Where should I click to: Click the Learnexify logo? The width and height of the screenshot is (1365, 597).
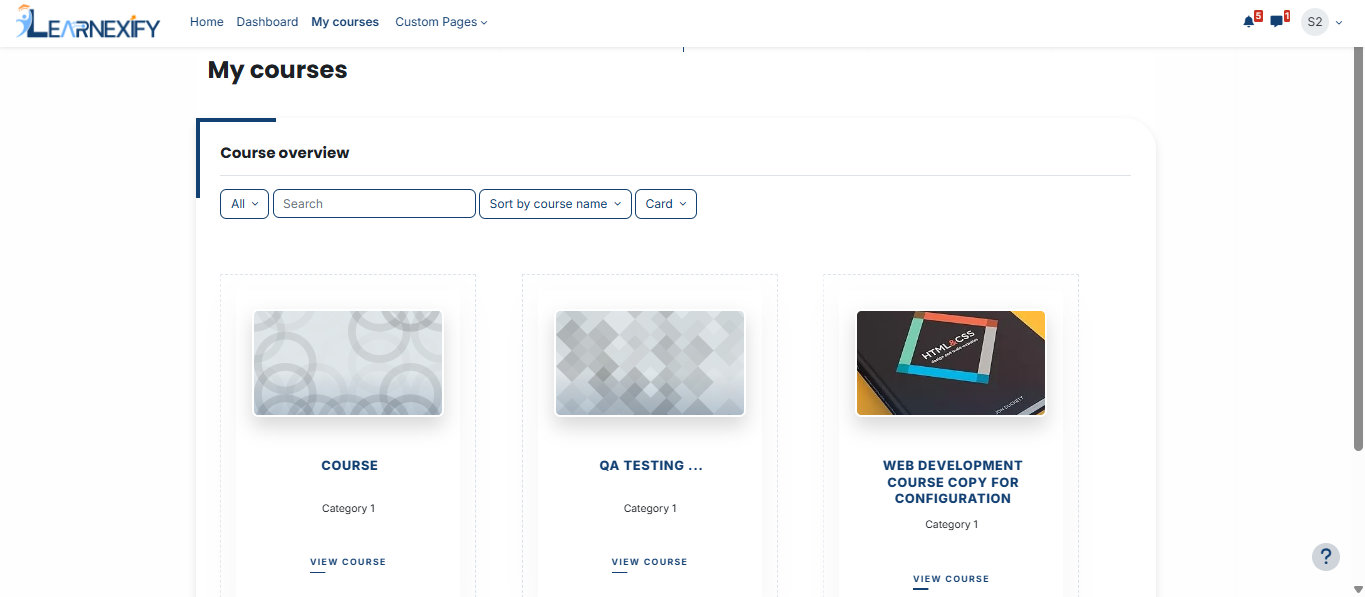pos(88,22)
